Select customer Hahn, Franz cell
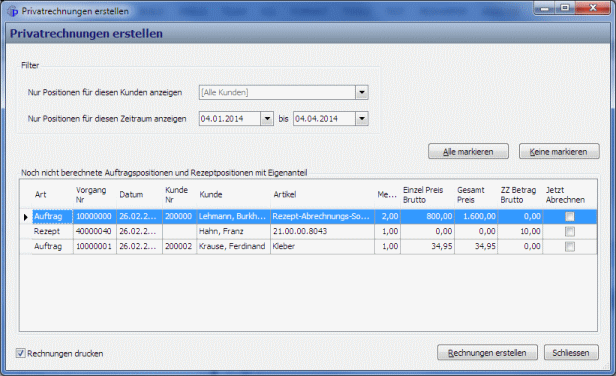Screen dimensions: 616x376 pyautogui.click(x=233, y=231)
